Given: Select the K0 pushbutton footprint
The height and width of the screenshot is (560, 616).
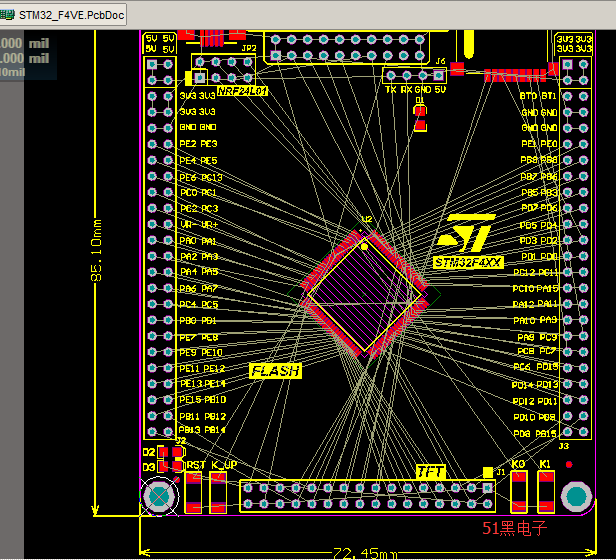Looking at the screenshot, I should (519, 492).
